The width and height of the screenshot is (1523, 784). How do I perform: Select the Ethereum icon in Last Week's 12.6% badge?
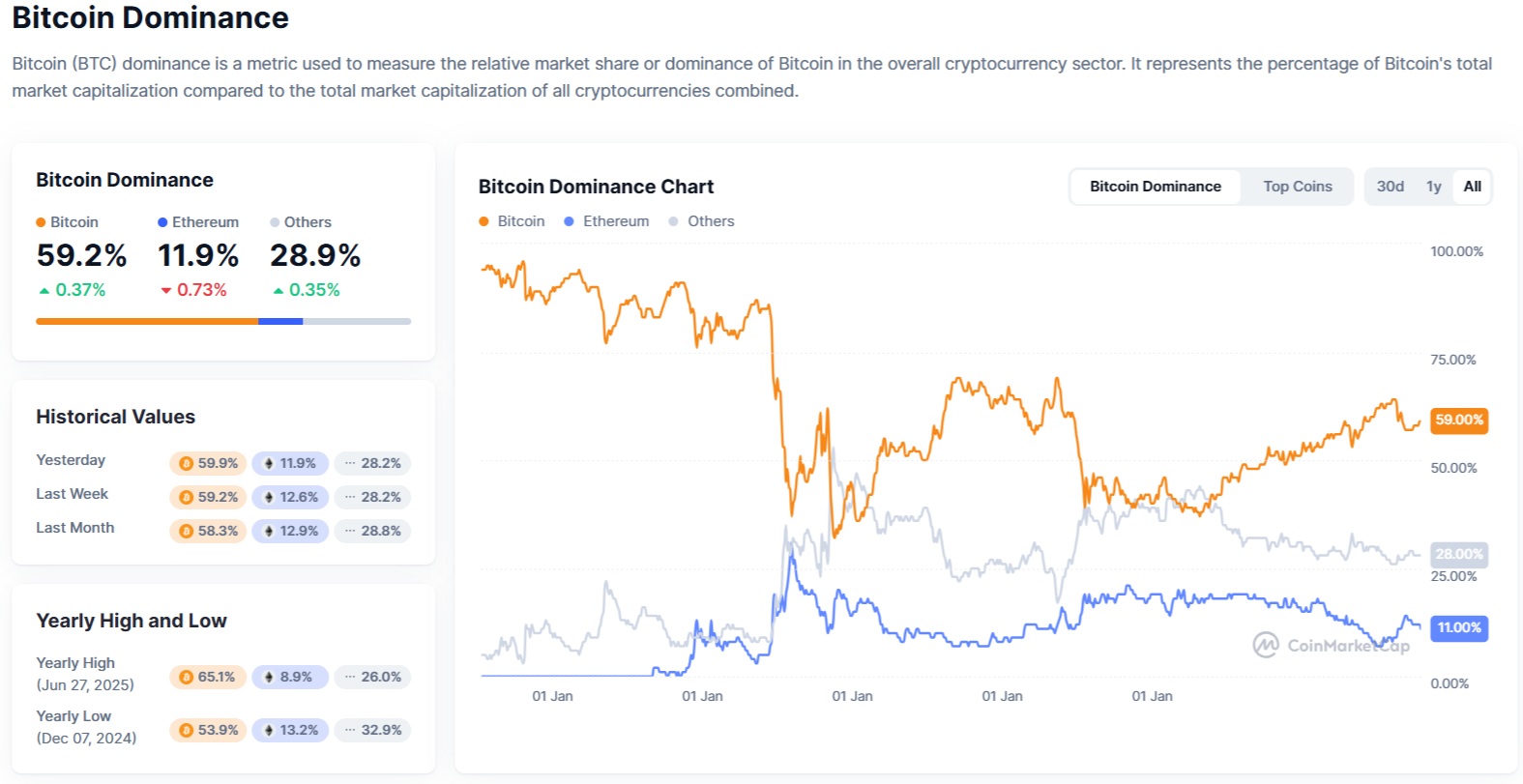click(268, 497)
